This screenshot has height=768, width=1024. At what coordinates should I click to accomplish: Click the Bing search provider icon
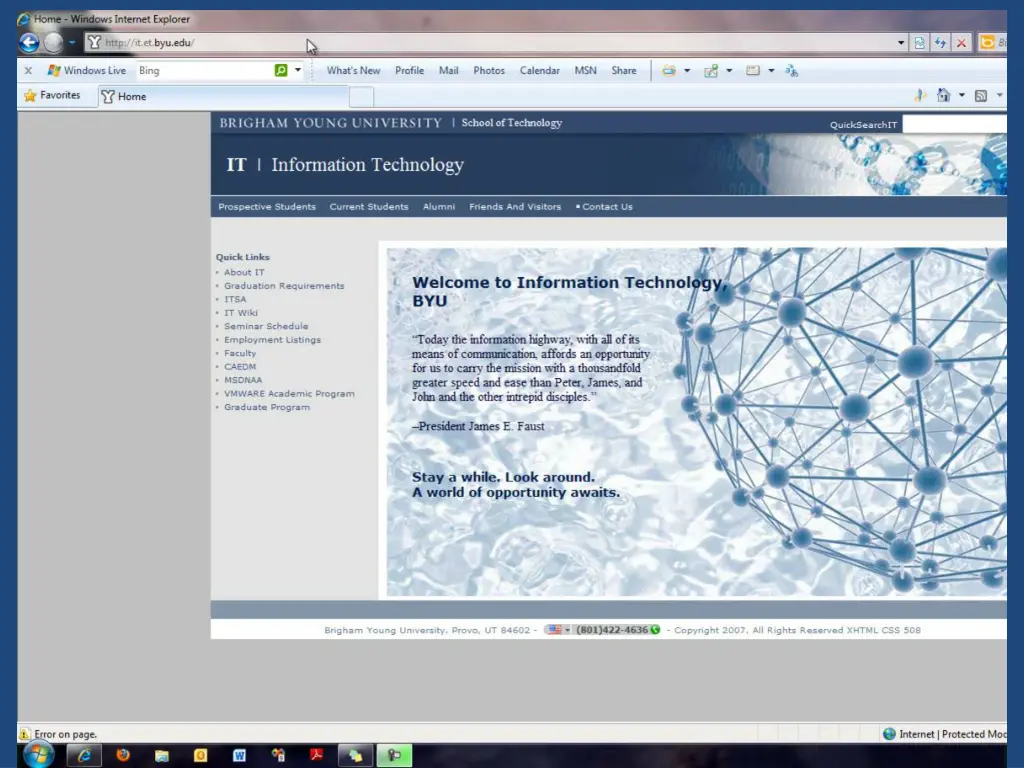(987, 42)
